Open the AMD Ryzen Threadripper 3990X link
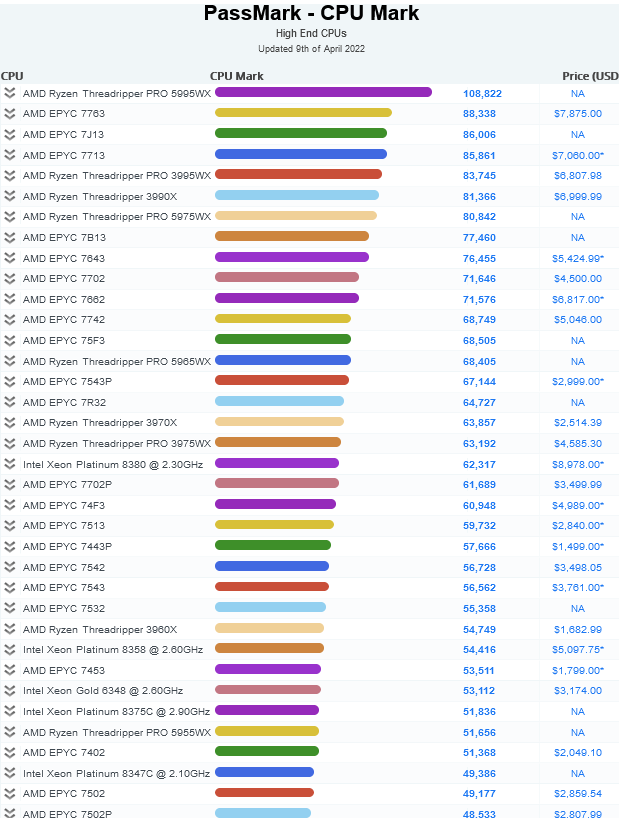The height and width of the screenshot is (818, 619). pyautogui.click(x=99, y=196)
